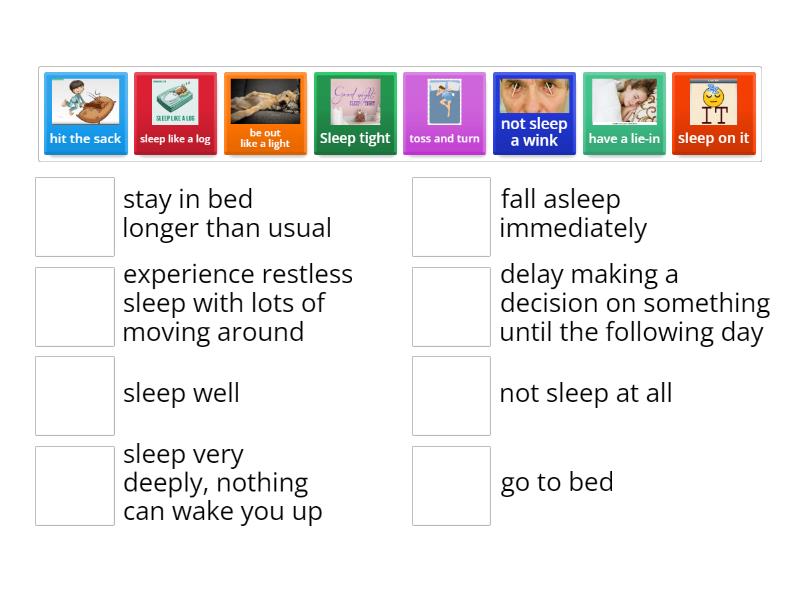Screen dimensions: 800x600
Task: Click the 'toss and turn' picture tile
Action: (444, 113)
